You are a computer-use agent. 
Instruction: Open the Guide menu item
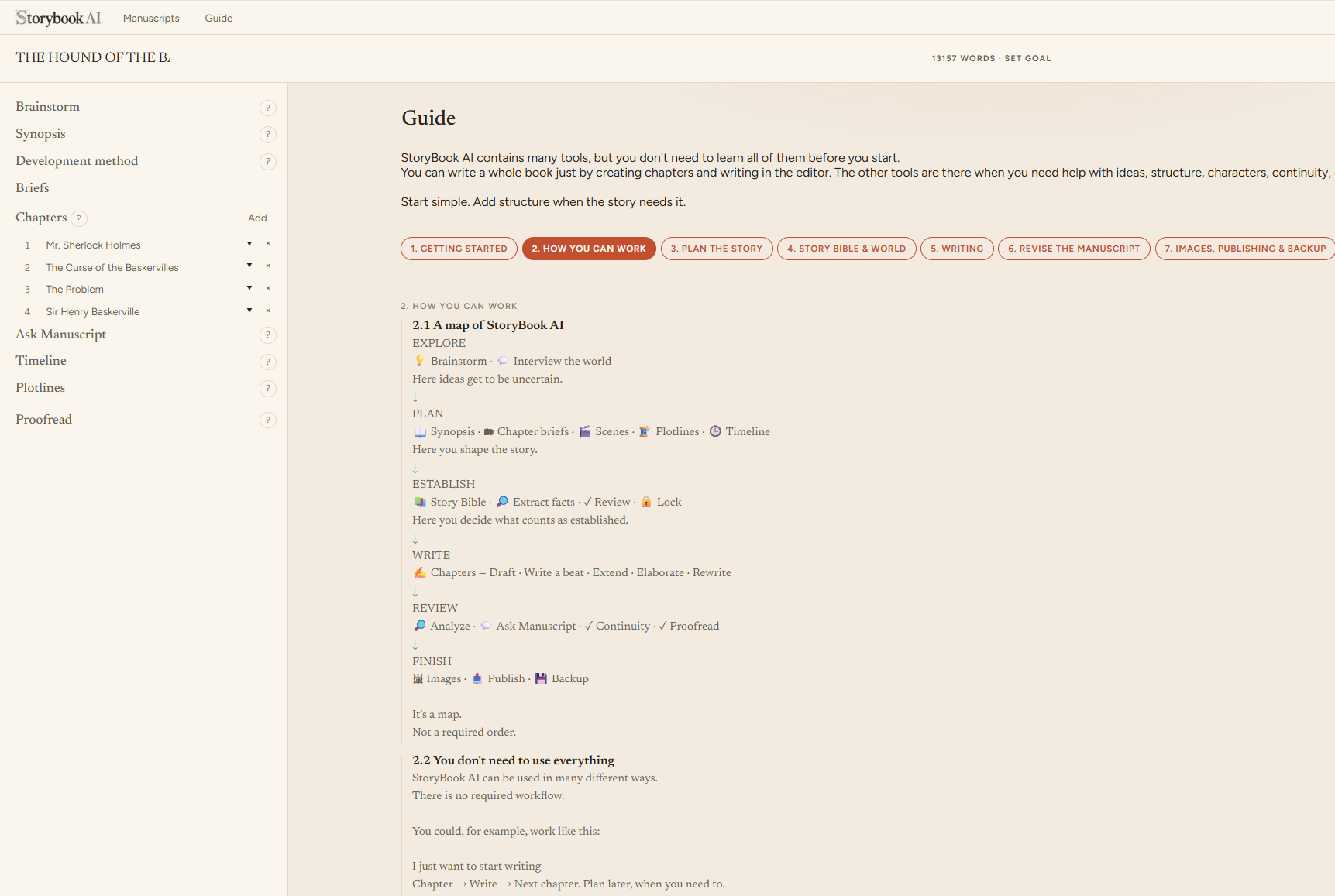218,18
